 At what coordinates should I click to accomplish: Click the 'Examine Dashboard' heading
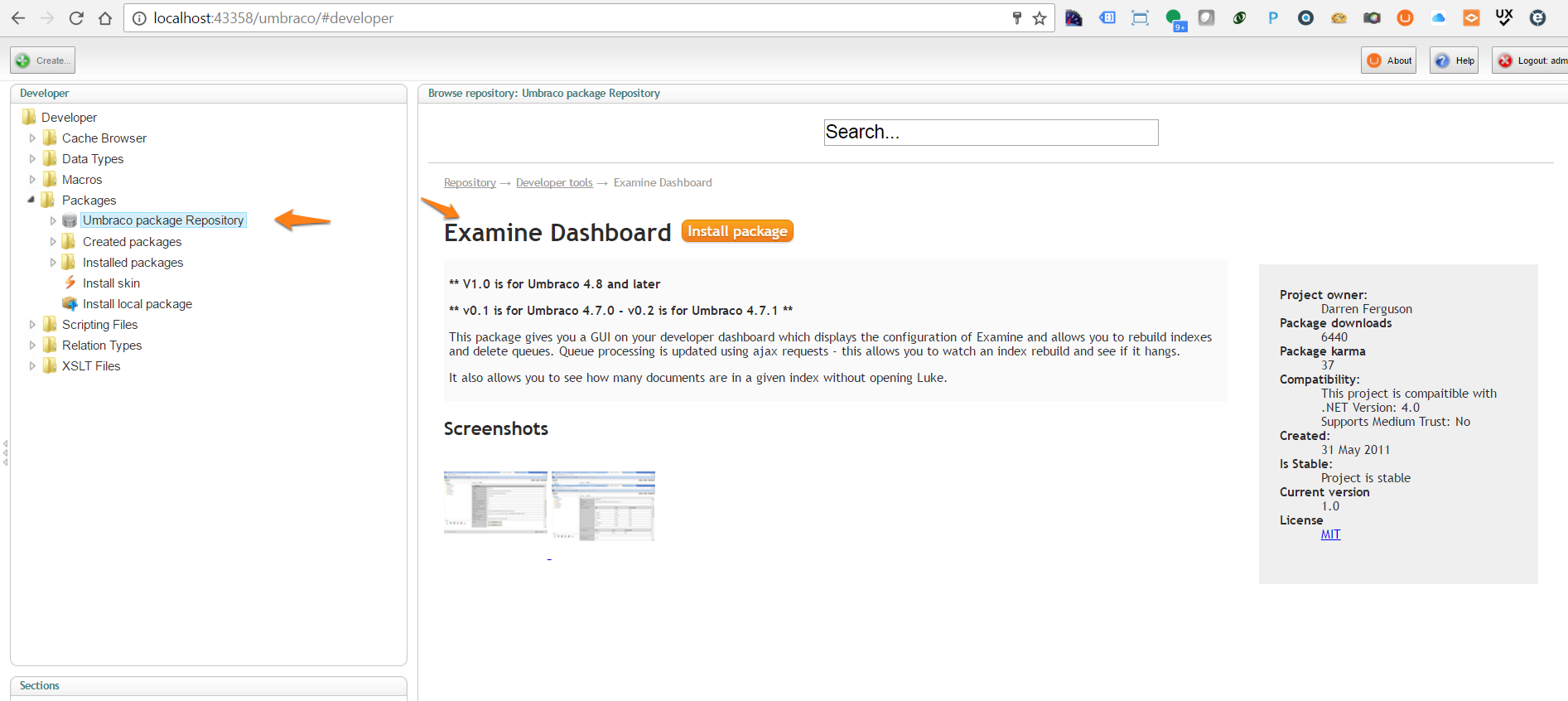point(557,233)
